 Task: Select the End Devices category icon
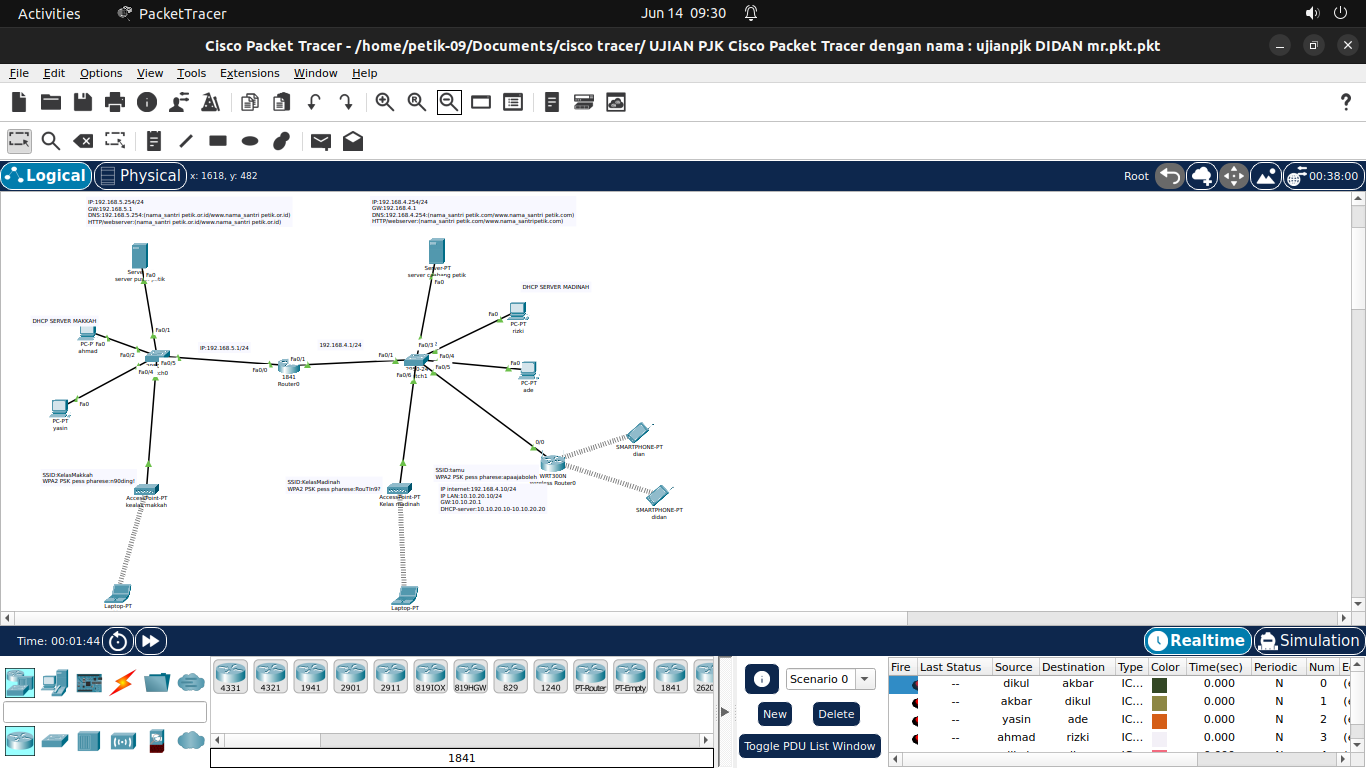pyautogui.click(x=55, y=683)
